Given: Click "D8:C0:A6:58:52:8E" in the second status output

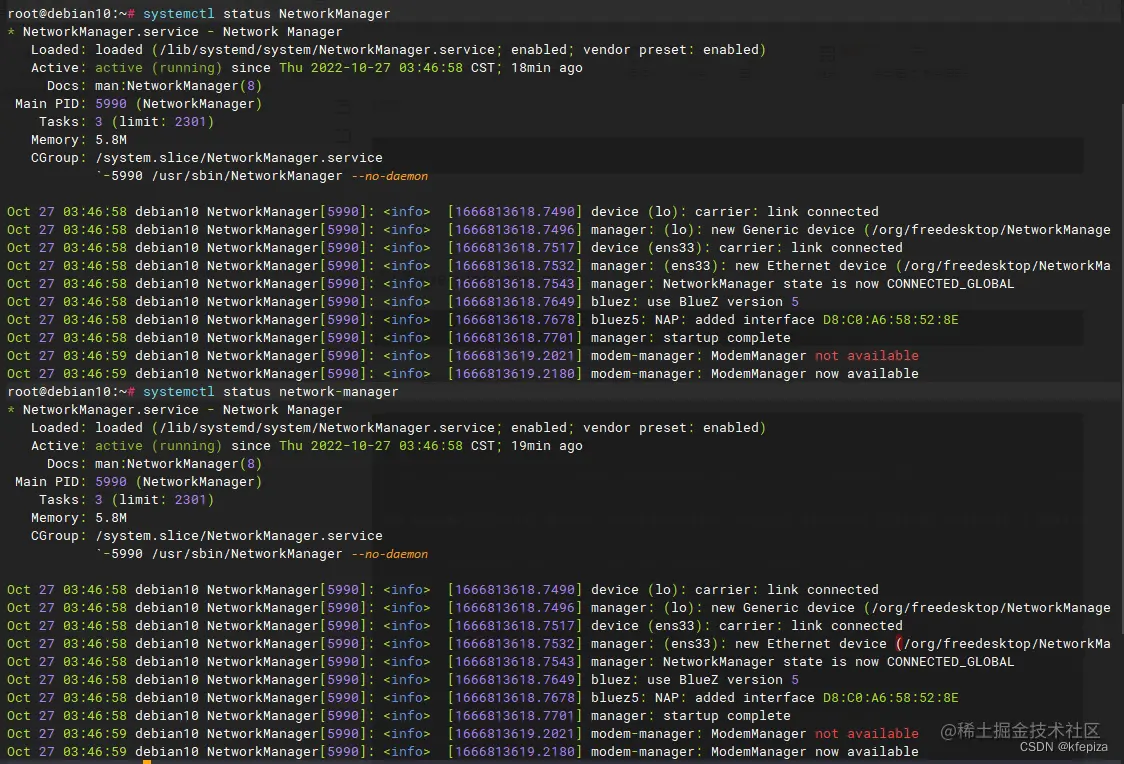Looking at the screenshot, I should click(890, 697).
